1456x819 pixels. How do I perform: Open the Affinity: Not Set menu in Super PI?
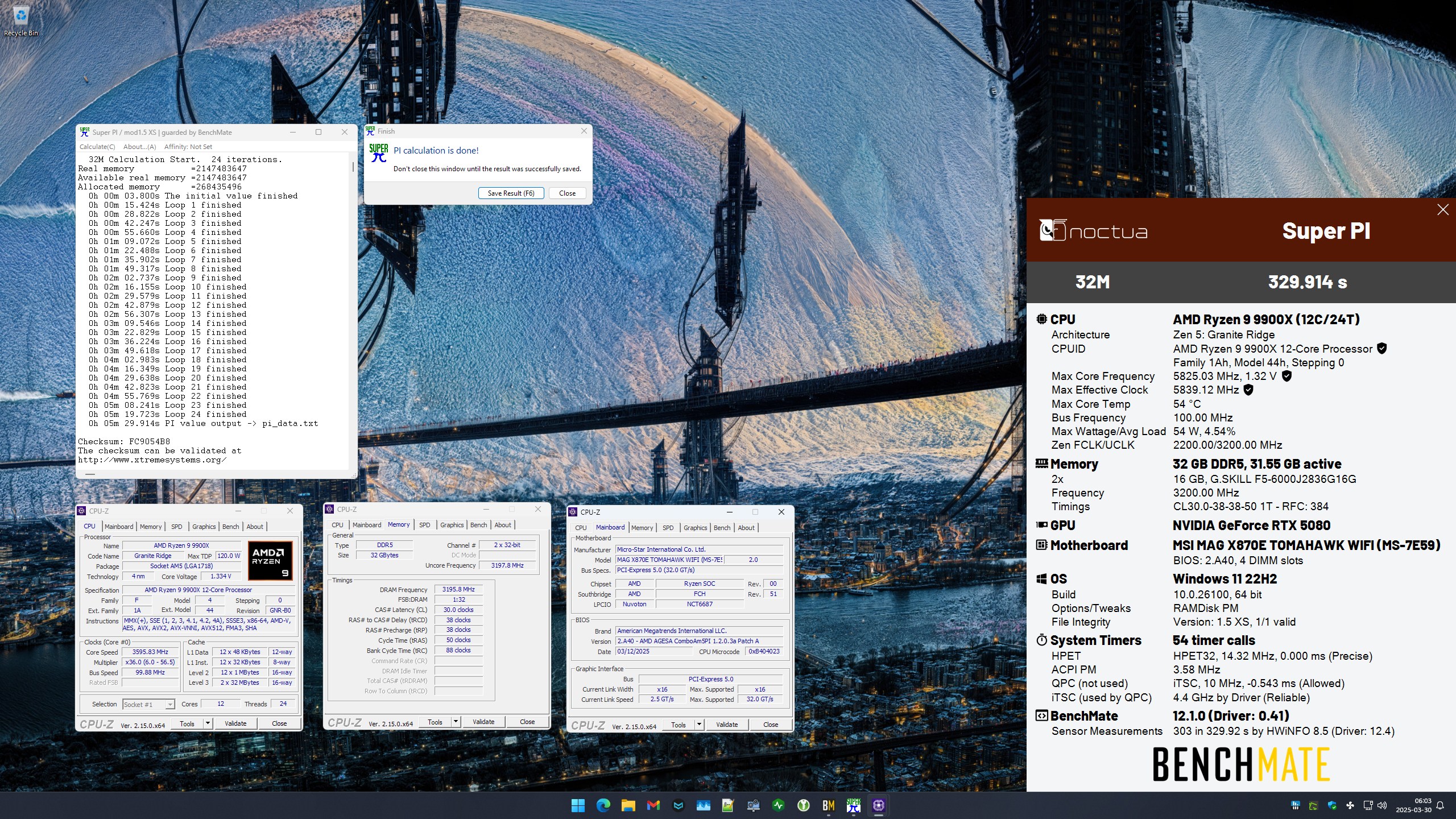(188, 147)
